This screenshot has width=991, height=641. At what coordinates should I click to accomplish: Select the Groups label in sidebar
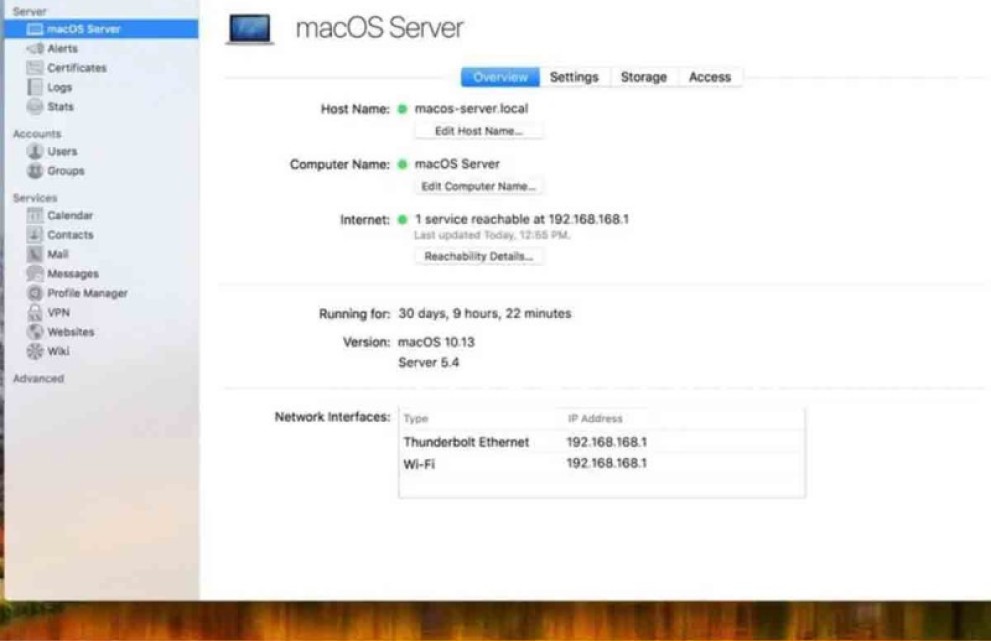tap(66, 171)
